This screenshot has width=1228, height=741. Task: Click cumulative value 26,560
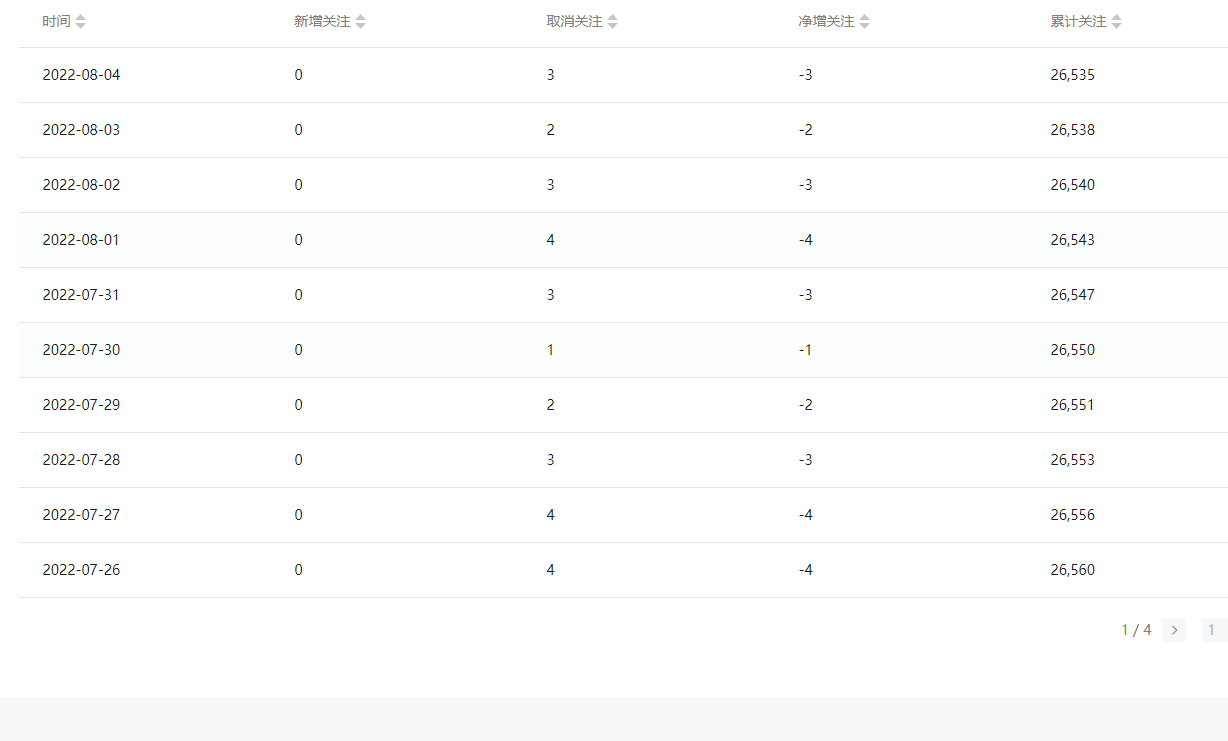(1073, 570)
